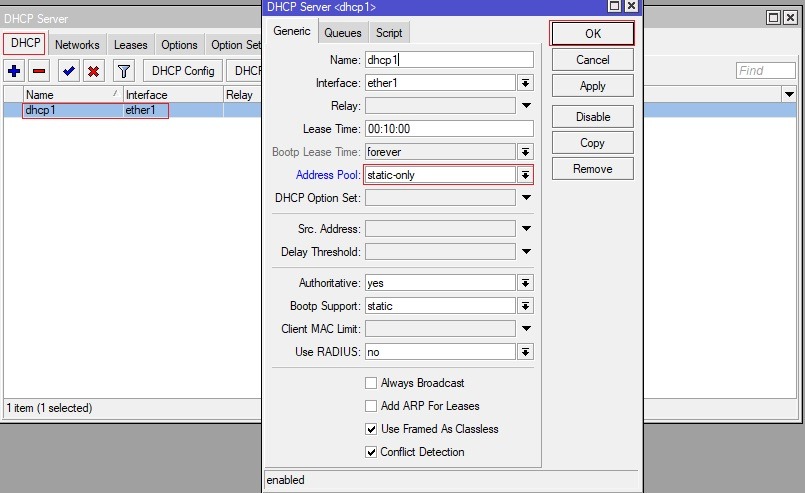The width and height of the screenshot is (805, 493).
Task: Open the Options tab
Action: (179, 45)
